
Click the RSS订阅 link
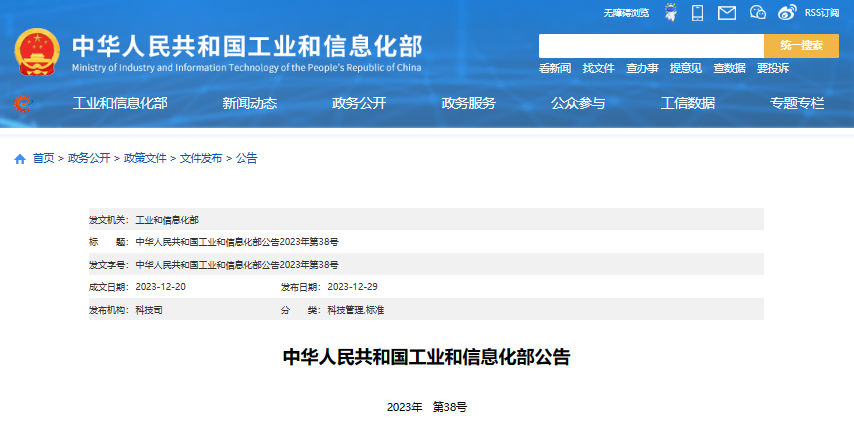coord(822,13)
